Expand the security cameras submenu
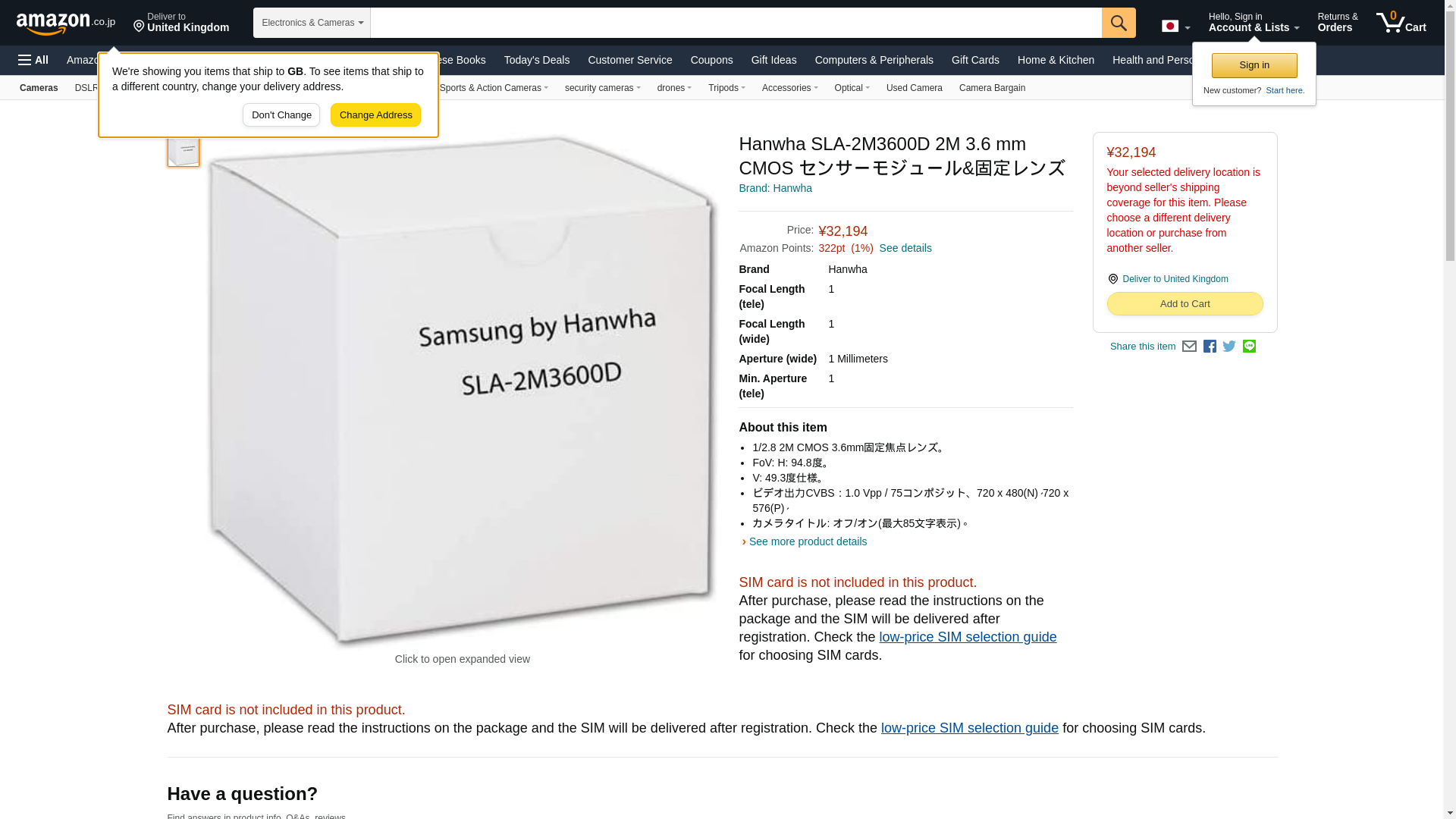 [603, 88]
